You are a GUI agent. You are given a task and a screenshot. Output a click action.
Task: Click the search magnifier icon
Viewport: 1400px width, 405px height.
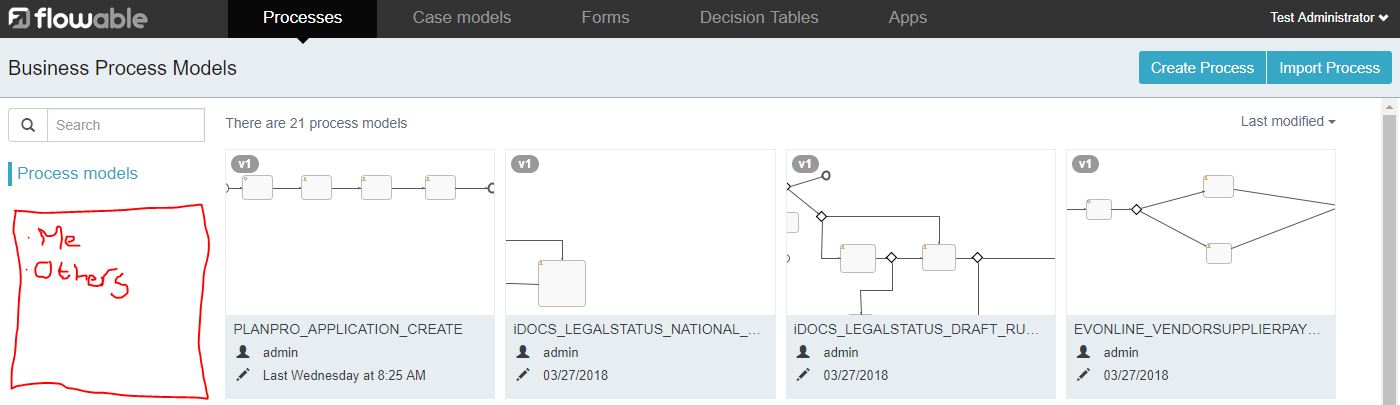[28, 125]
